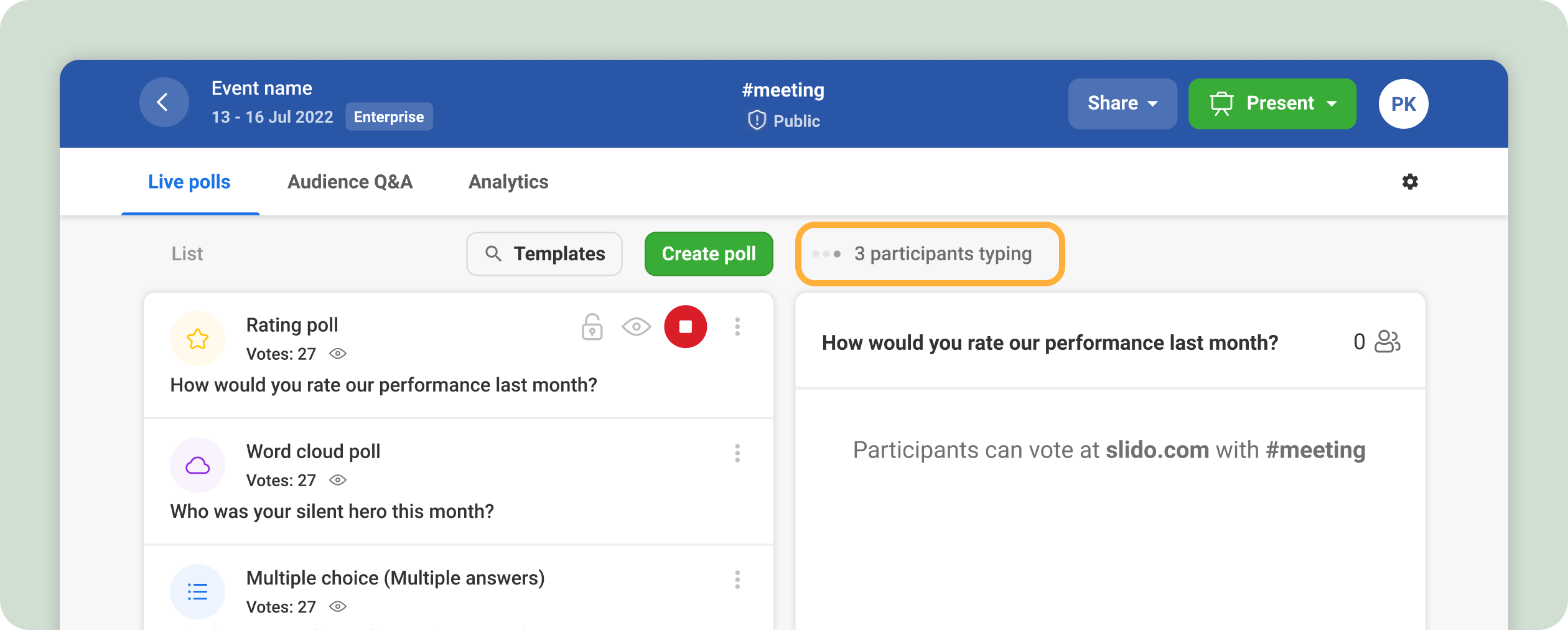Open event settings gear icon
Viewport: 1568px width, 630px height.
tap(1409, 182)
